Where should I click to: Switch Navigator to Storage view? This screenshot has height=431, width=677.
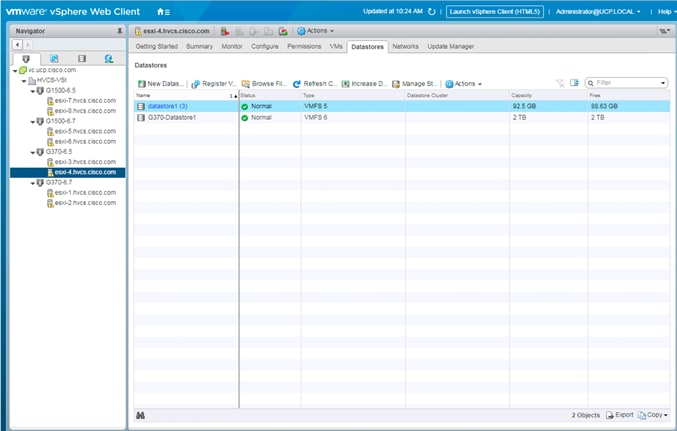click(x=82, y=59)
